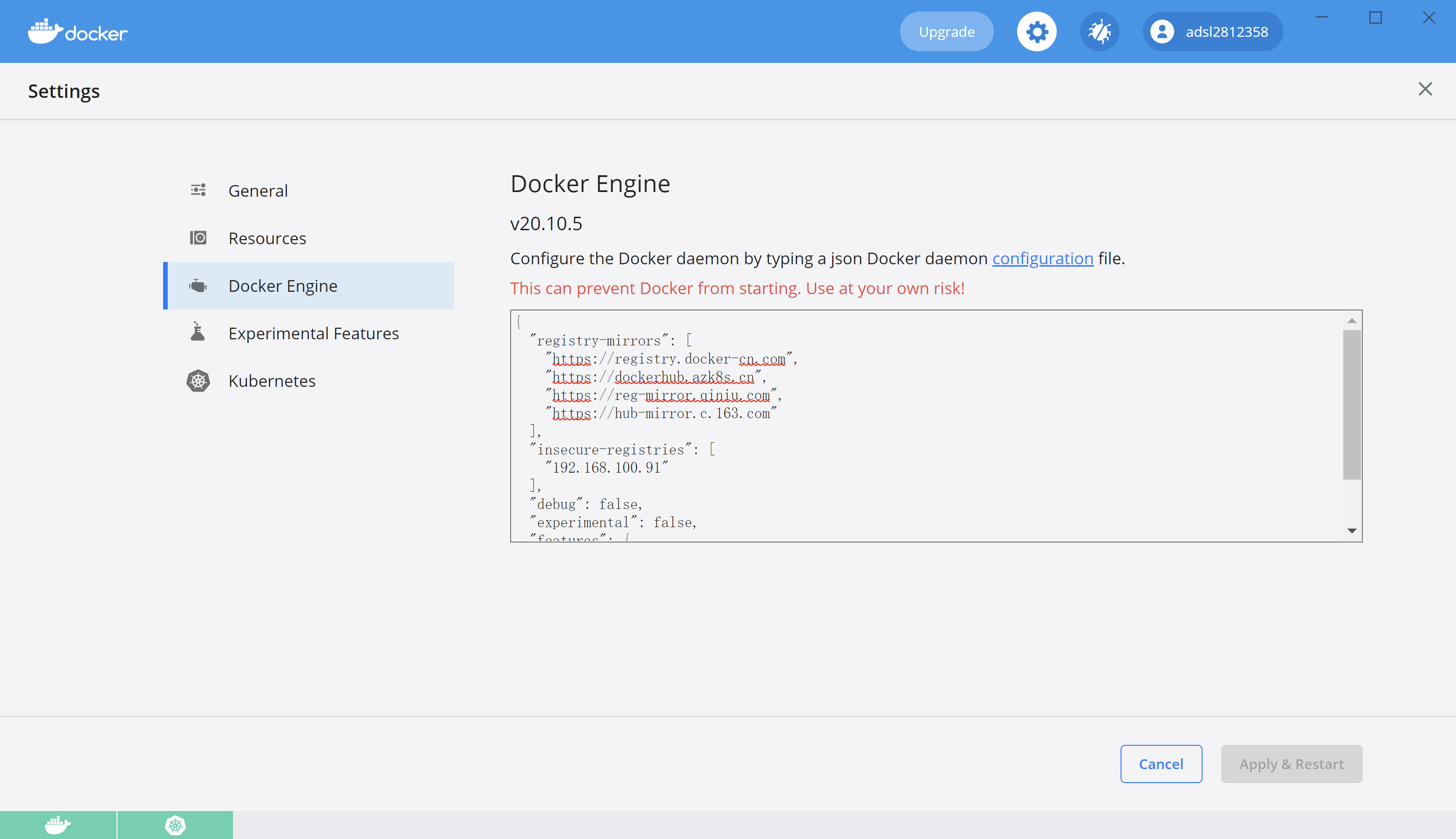The height and width of the screenshot is (839, 1456).
Task: Click the Cancel button
Action: [1161, 763]
